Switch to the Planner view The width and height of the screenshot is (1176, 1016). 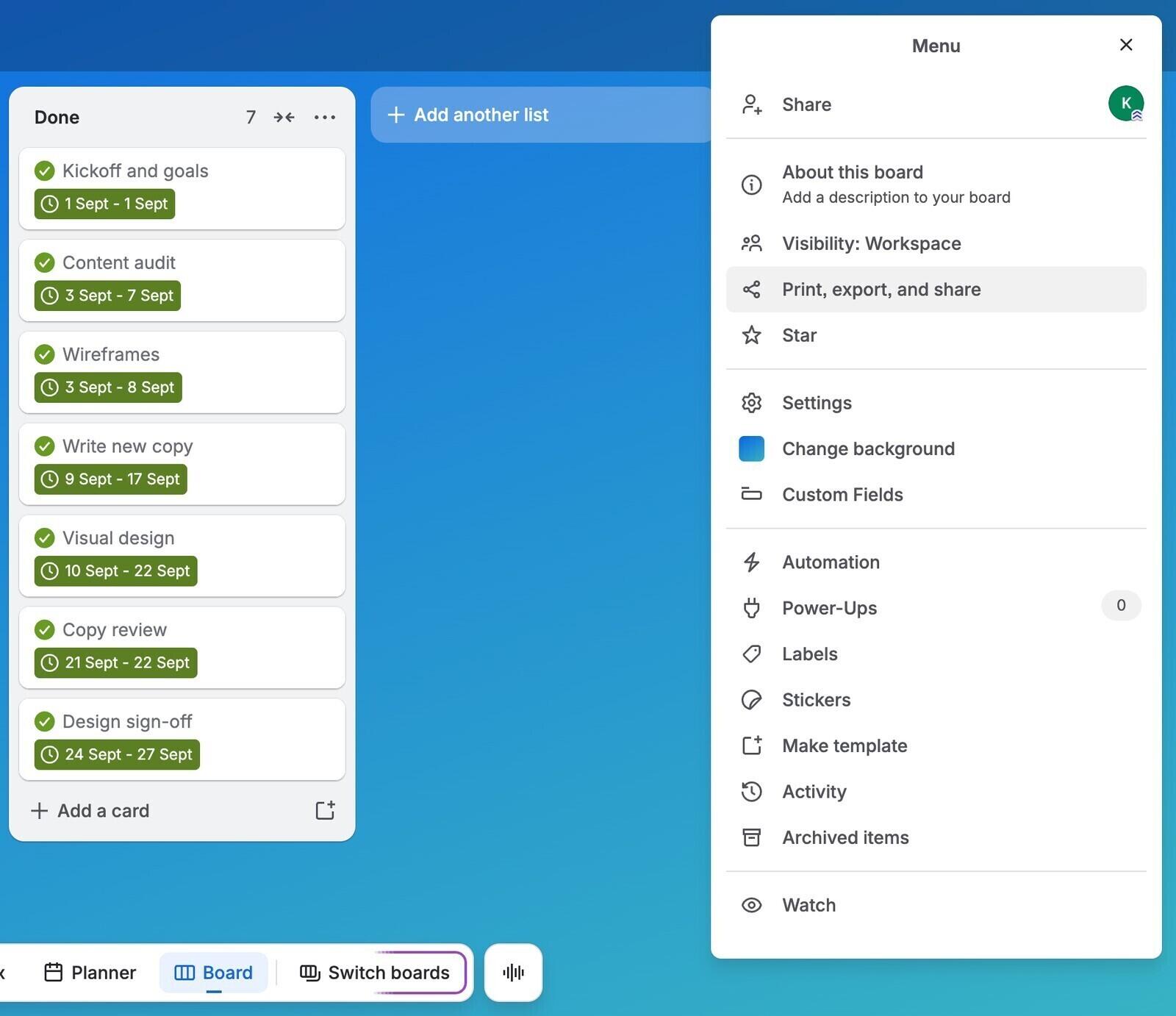click(x=90, y=973)
